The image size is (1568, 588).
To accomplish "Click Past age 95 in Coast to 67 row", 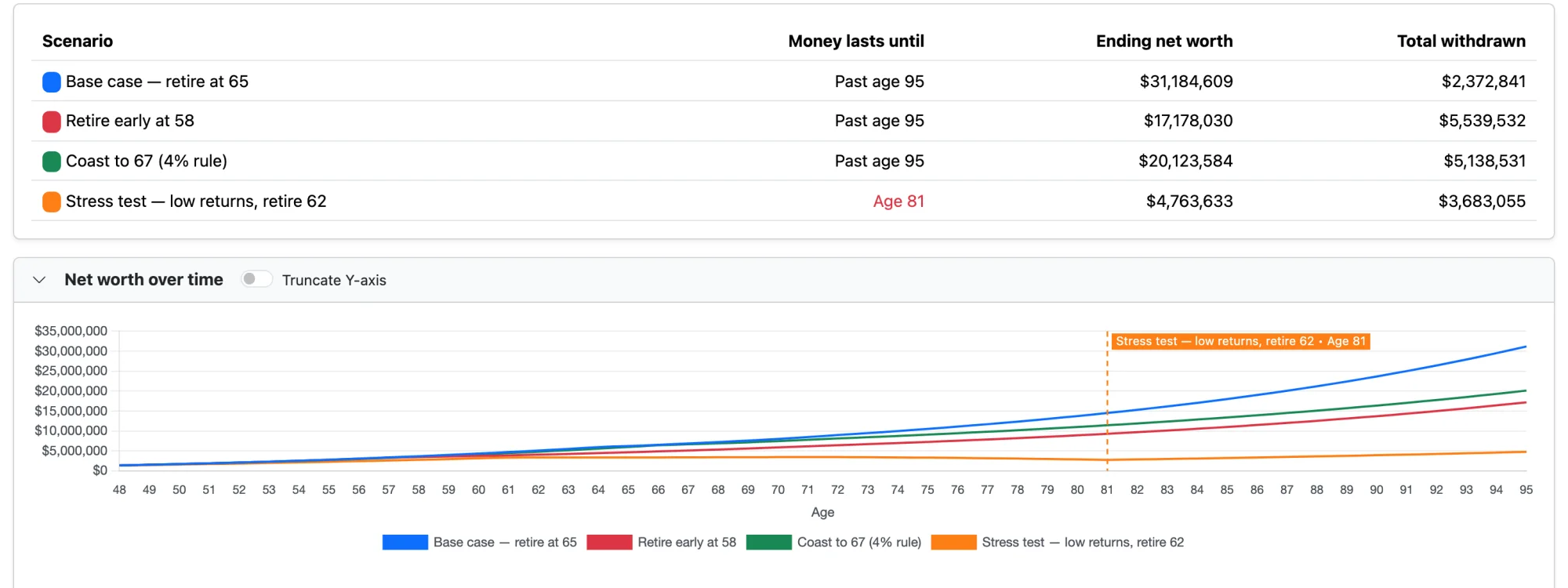I will tap(880, 161).
